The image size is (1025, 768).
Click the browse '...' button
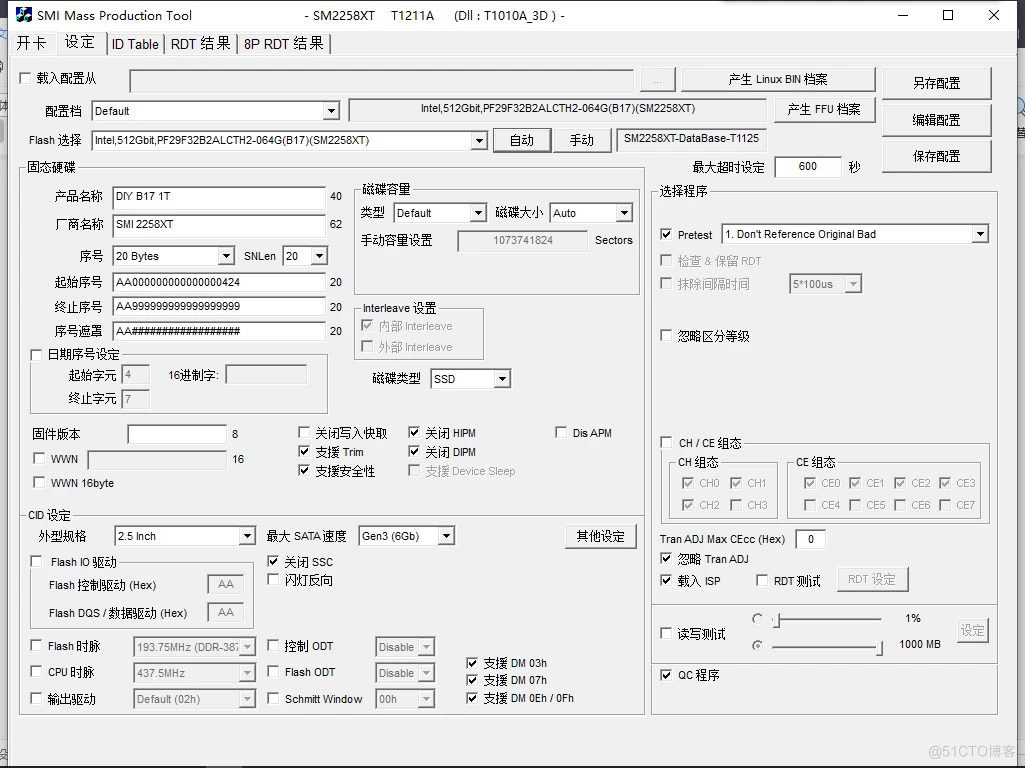pyautogui.click(x=658, y=80)
